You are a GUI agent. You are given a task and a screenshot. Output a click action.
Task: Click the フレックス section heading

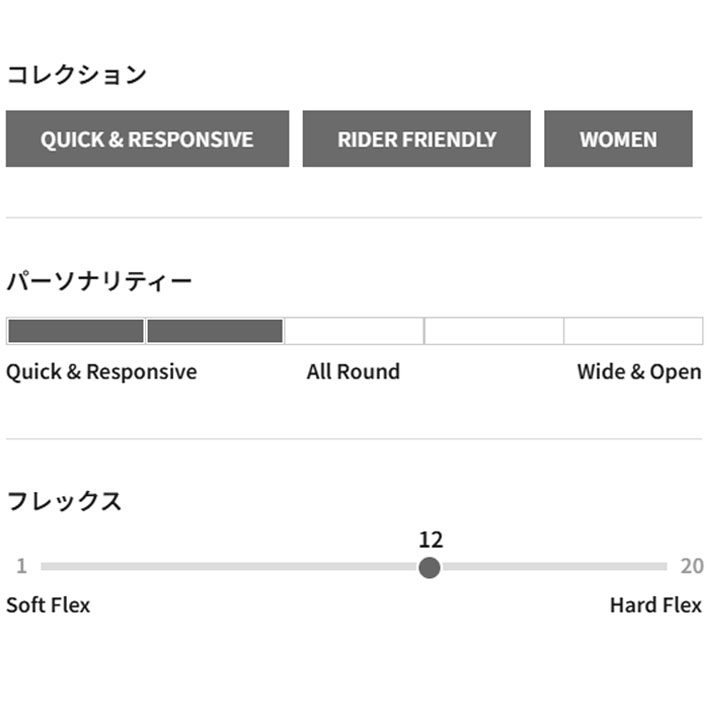coord(64,501)
